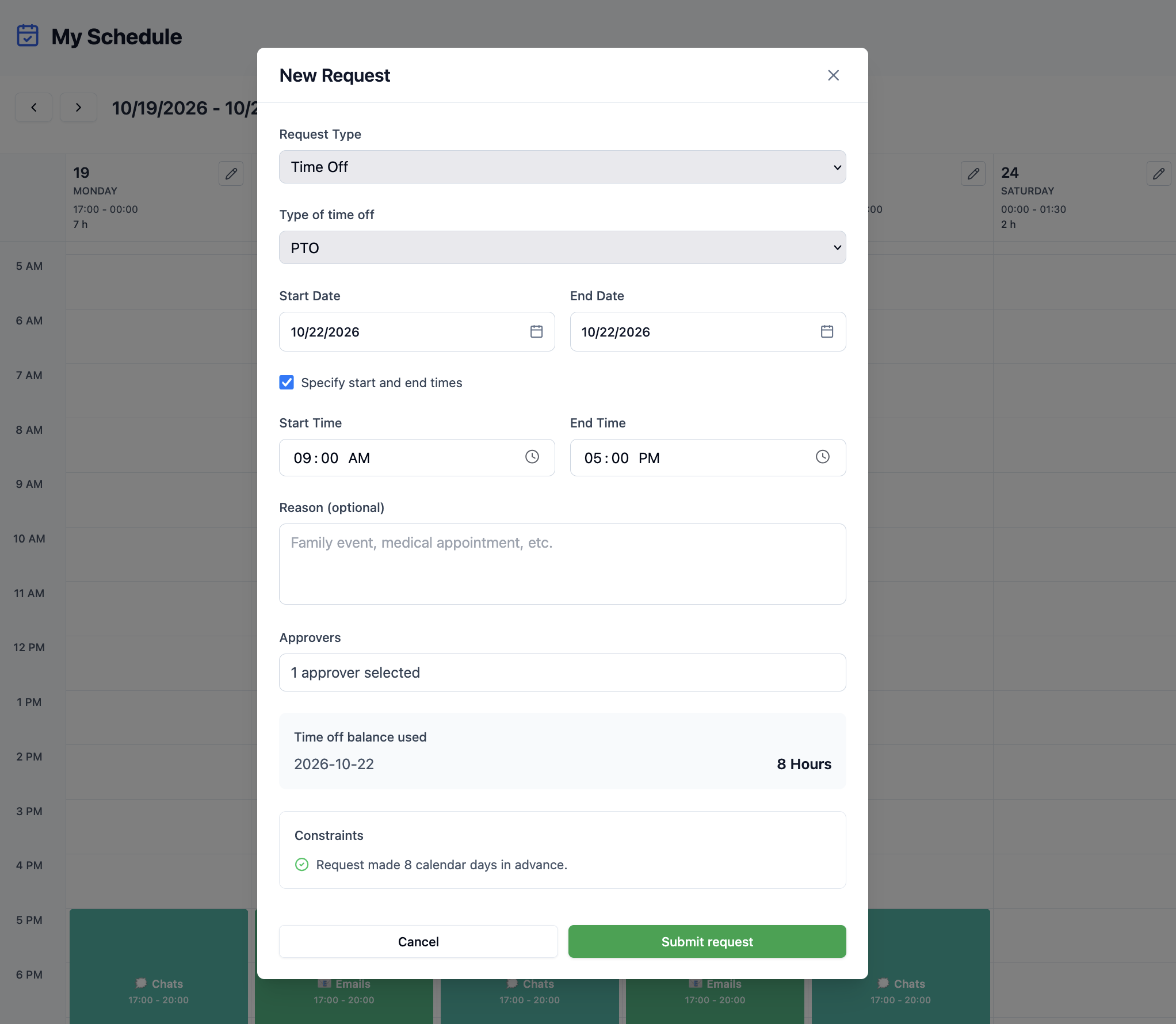
Task: Open the Type of time off PTO dropdown
Action: click(x=562, y=247)
